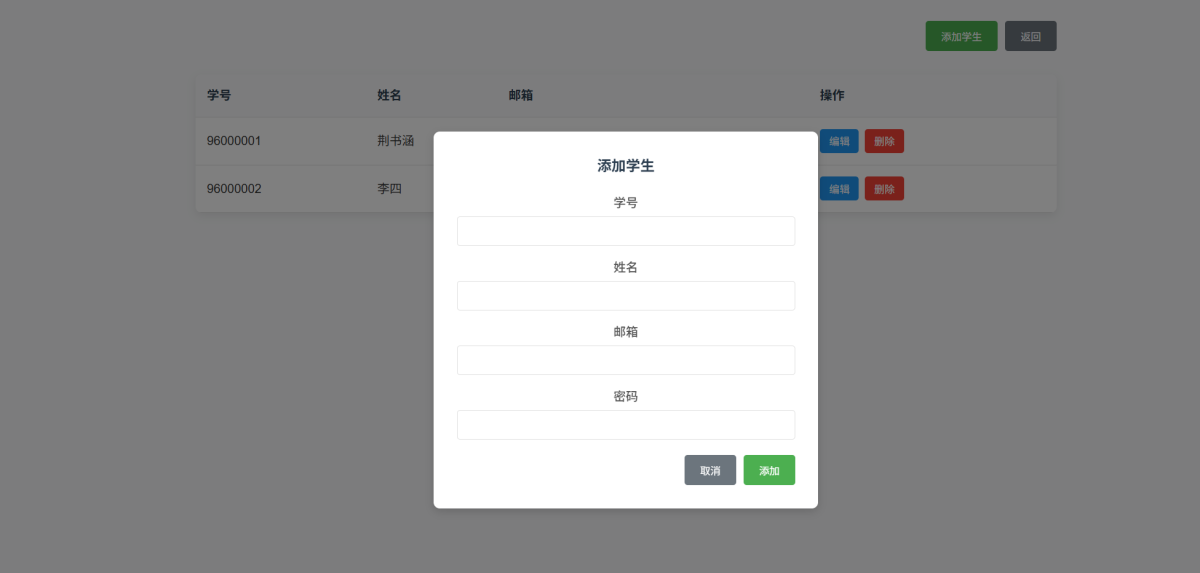This screenshot has height=573, width=1200.
Task: Click 编辑 for student 96000001
Action: coord(839,141)
